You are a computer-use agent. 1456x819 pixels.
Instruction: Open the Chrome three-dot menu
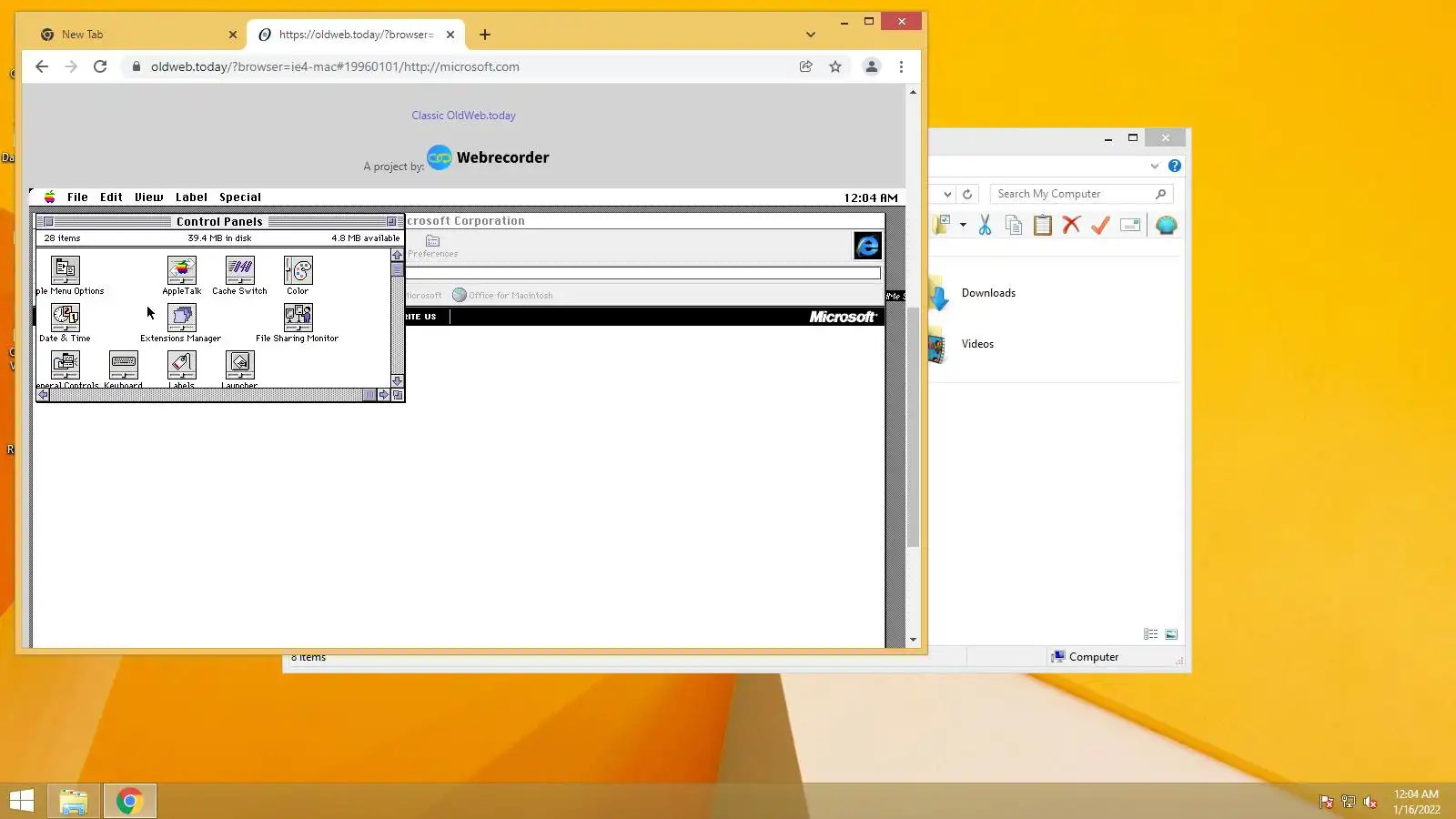901,66
